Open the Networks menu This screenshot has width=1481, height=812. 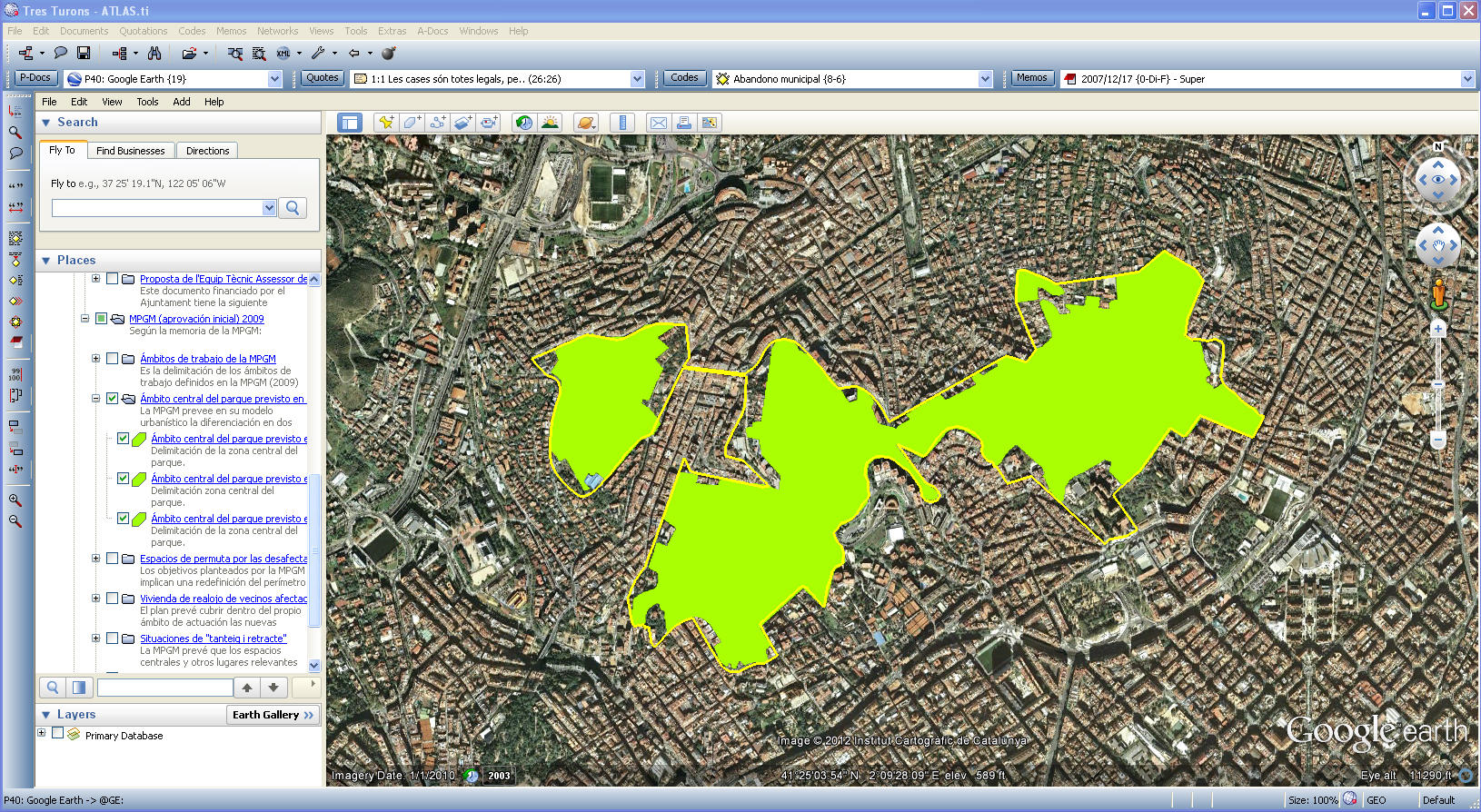tap(277, 31)
